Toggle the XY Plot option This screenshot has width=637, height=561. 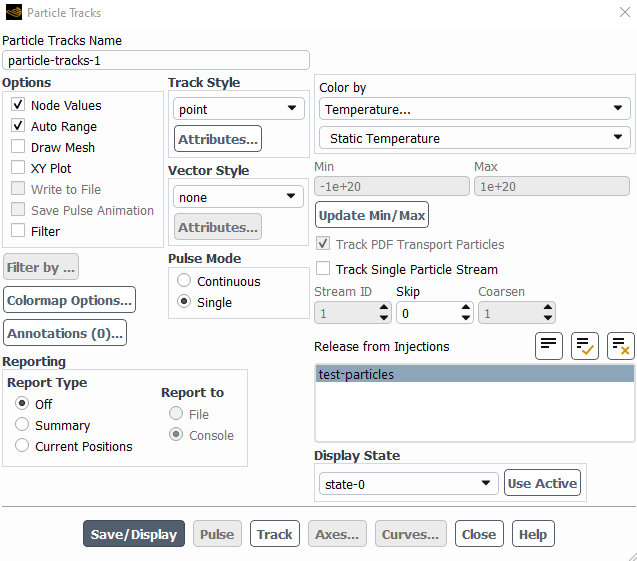click(18, 168)
